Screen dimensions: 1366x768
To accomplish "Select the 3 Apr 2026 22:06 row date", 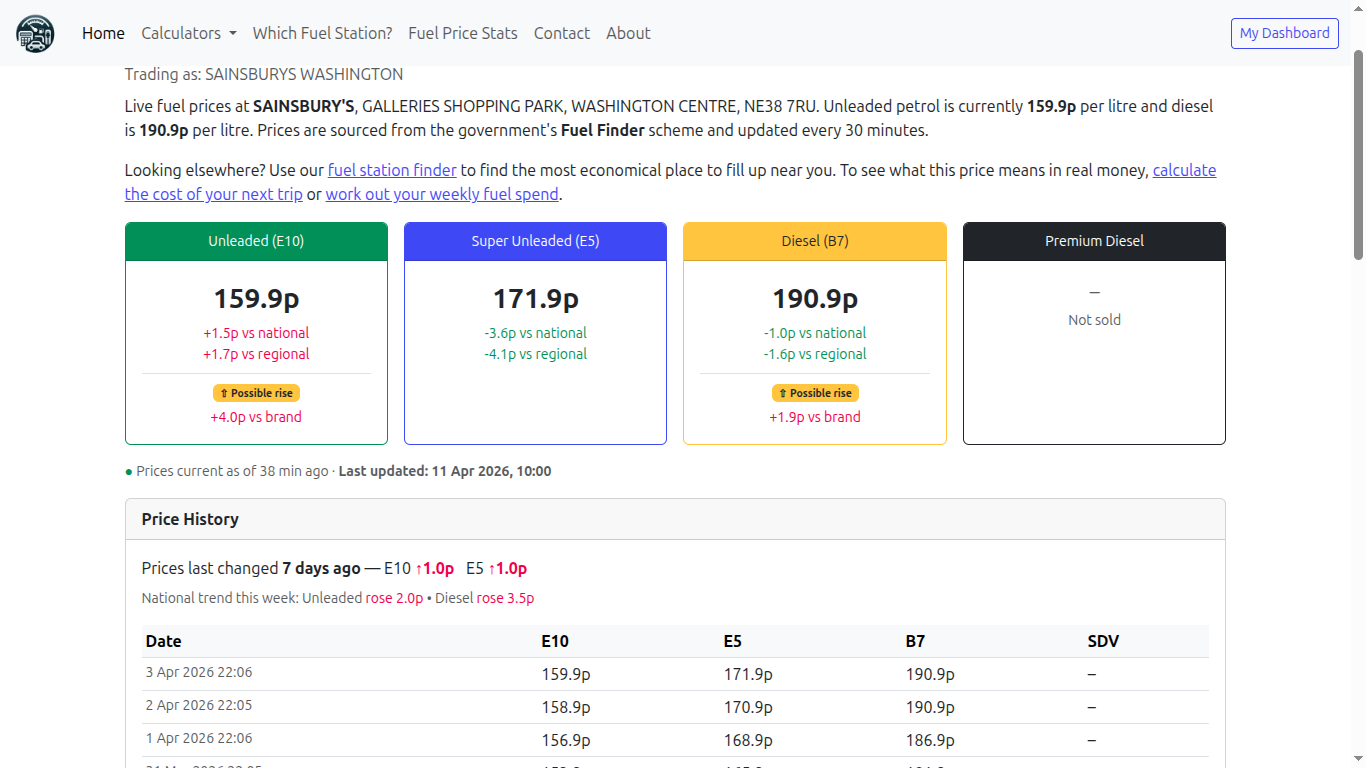I will click(199, 672).
